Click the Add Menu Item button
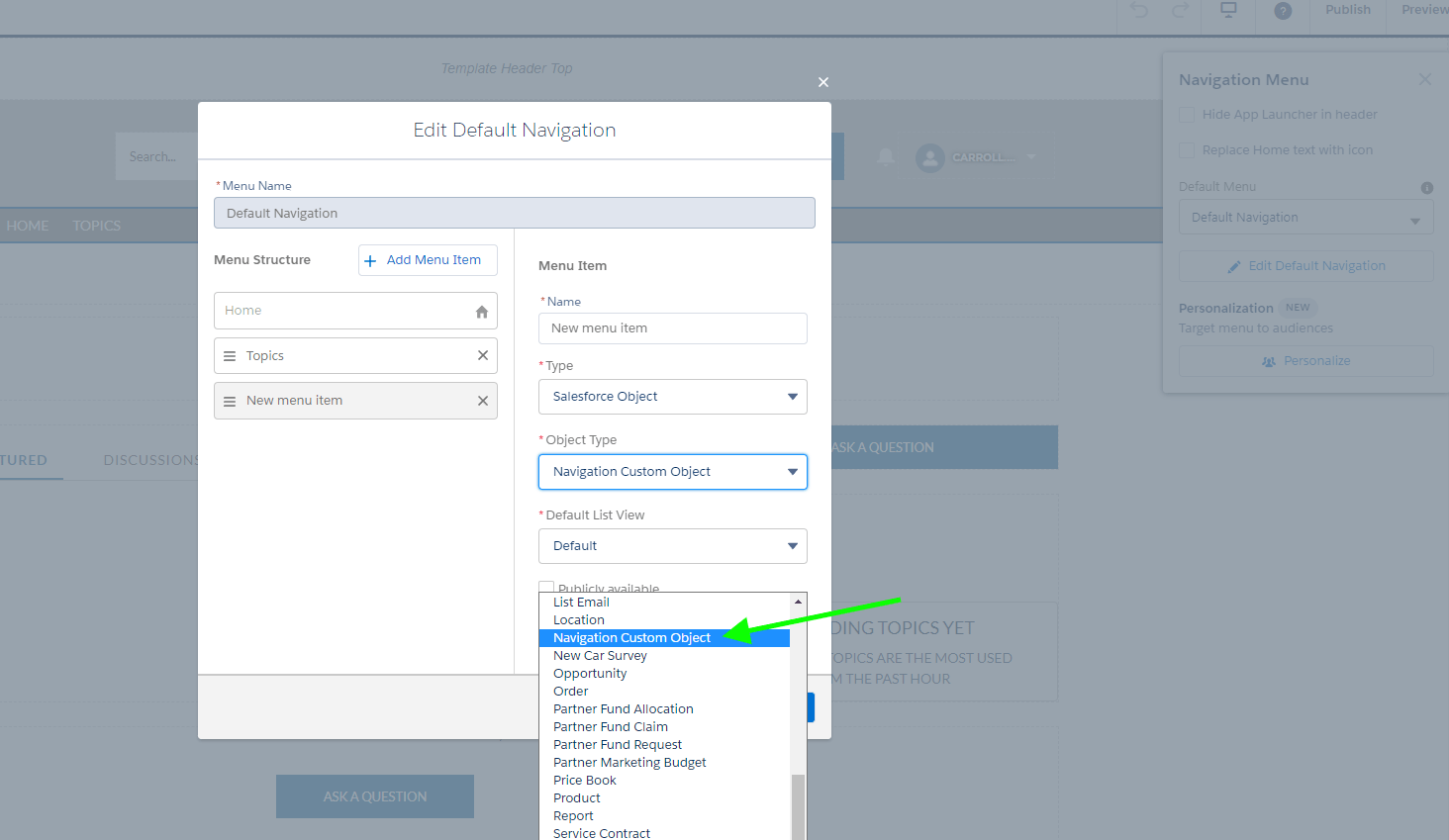This screenshot has height=840, width=1449. pyautogui.click(x=427, y=259)
